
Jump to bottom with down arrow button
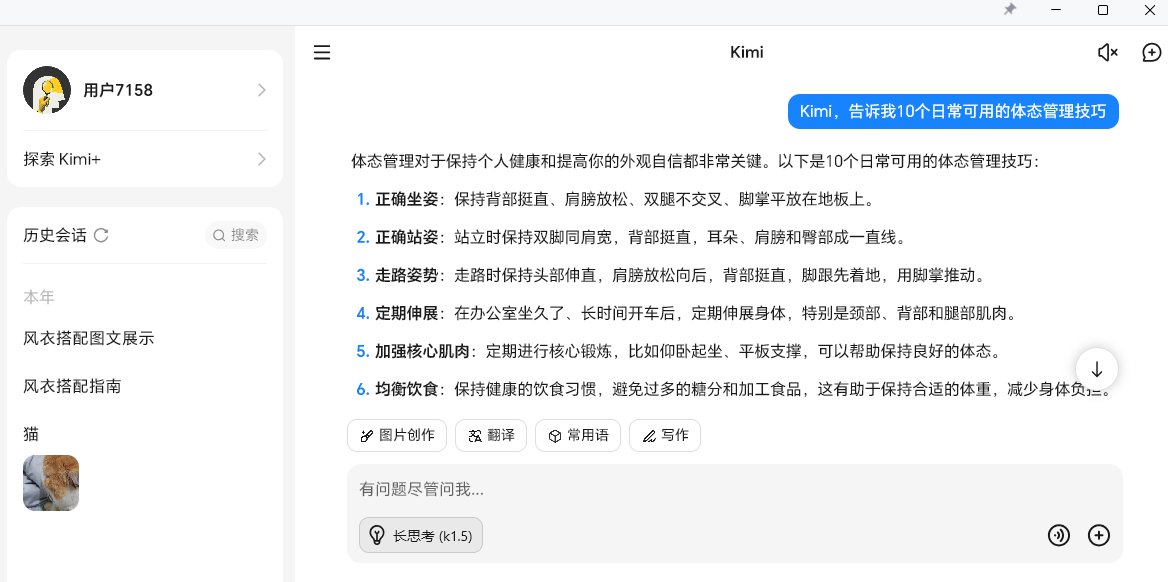[1096, 369]
